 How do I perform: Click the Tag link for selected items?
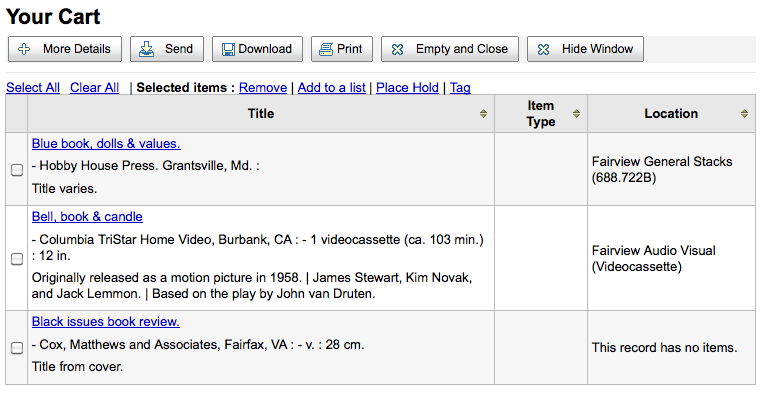click(460, 88)
